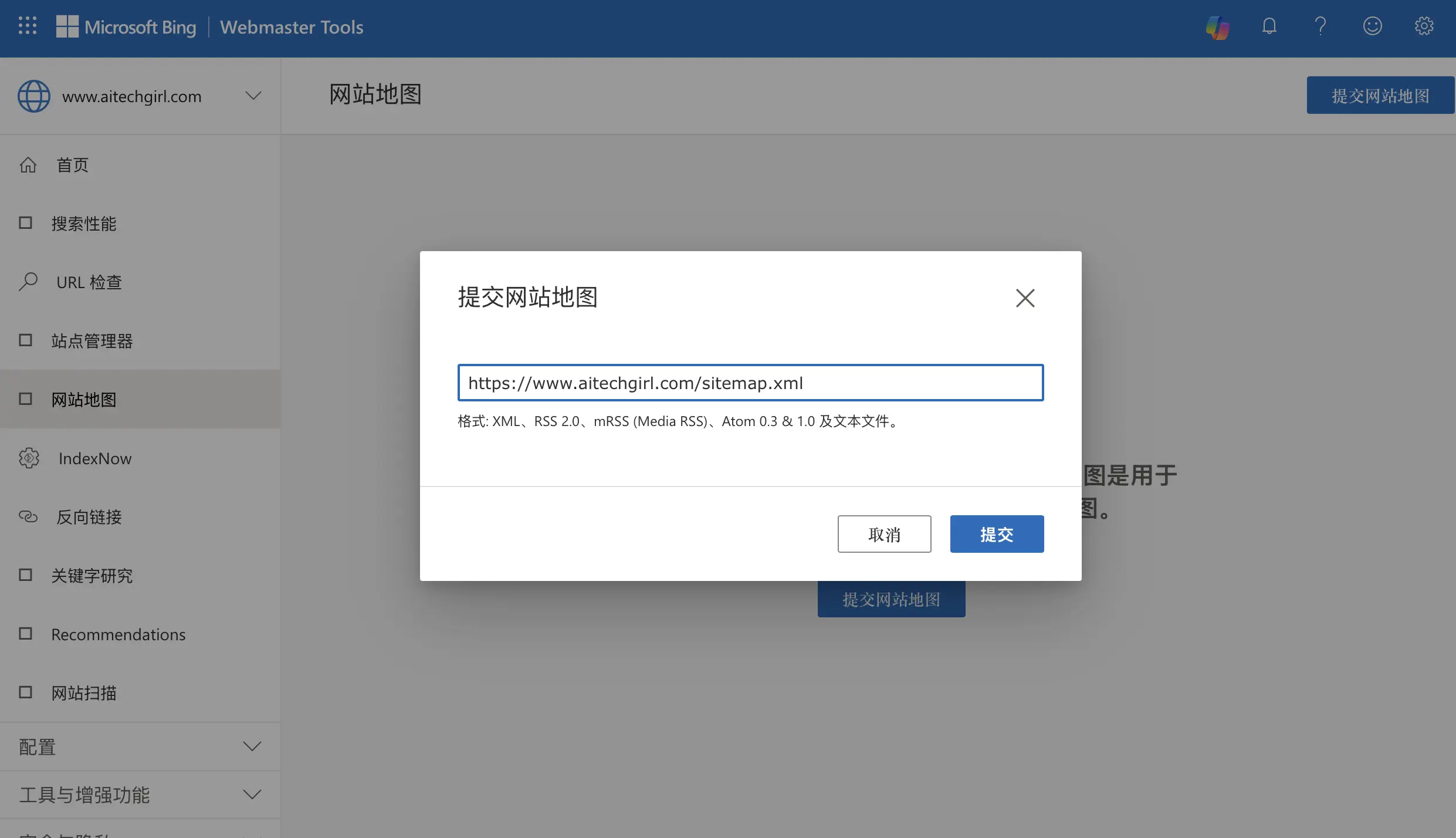Click the Webmaster Tools title link
This screenshot has height=838, width=1456.
[292, 27]
